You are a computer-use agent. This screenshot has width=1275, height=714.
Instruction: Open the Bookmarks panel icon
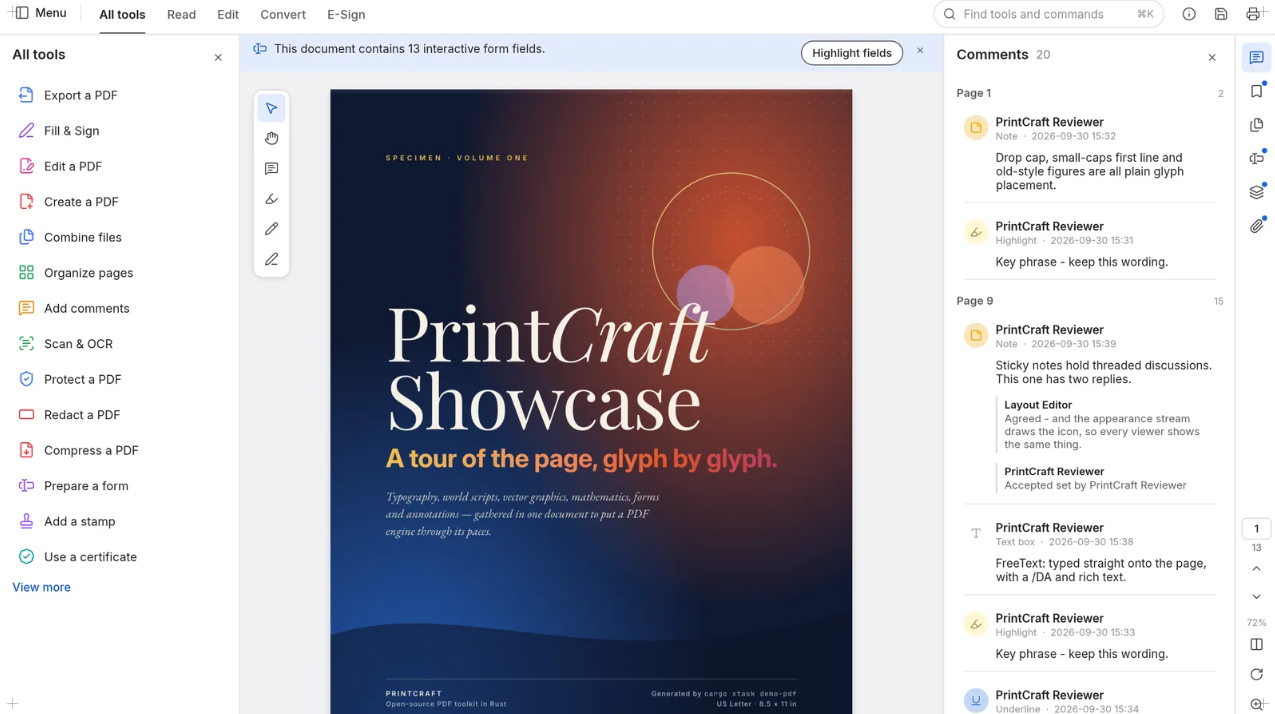pyautogui.click(x=1256, y=91)
